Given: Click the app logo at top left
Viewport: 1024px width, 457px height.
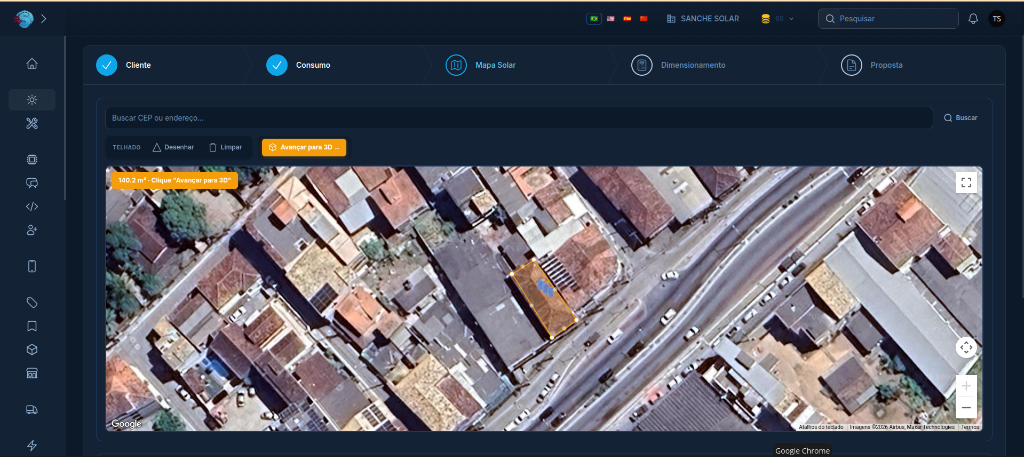Looking at the screenshot, I should [x=24, y=19].
